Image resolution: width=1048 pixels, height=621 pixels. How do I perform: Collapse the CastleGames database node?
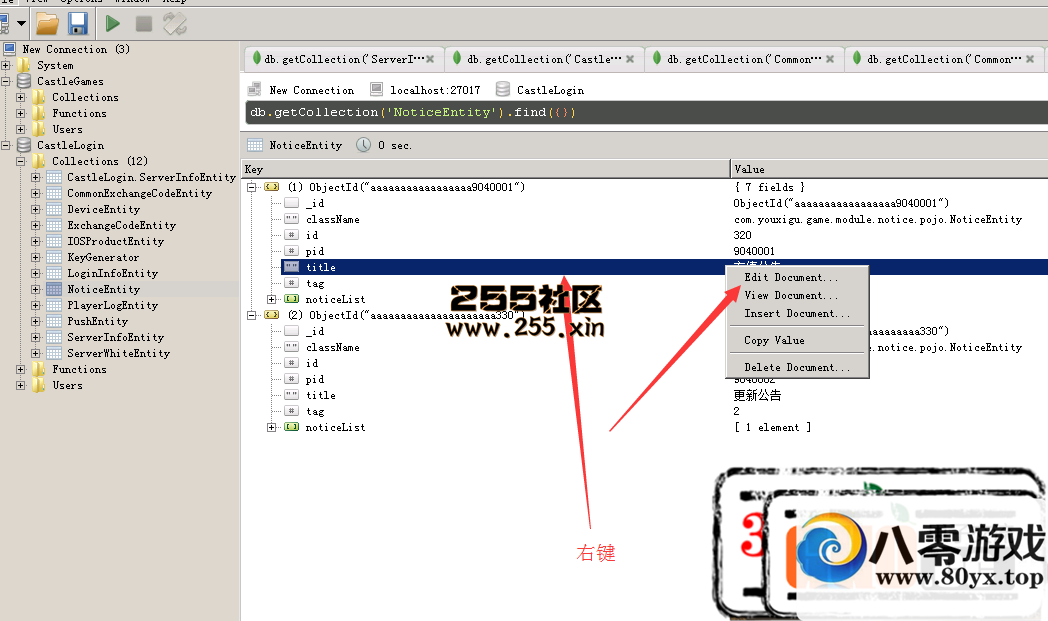pos(6,81)
